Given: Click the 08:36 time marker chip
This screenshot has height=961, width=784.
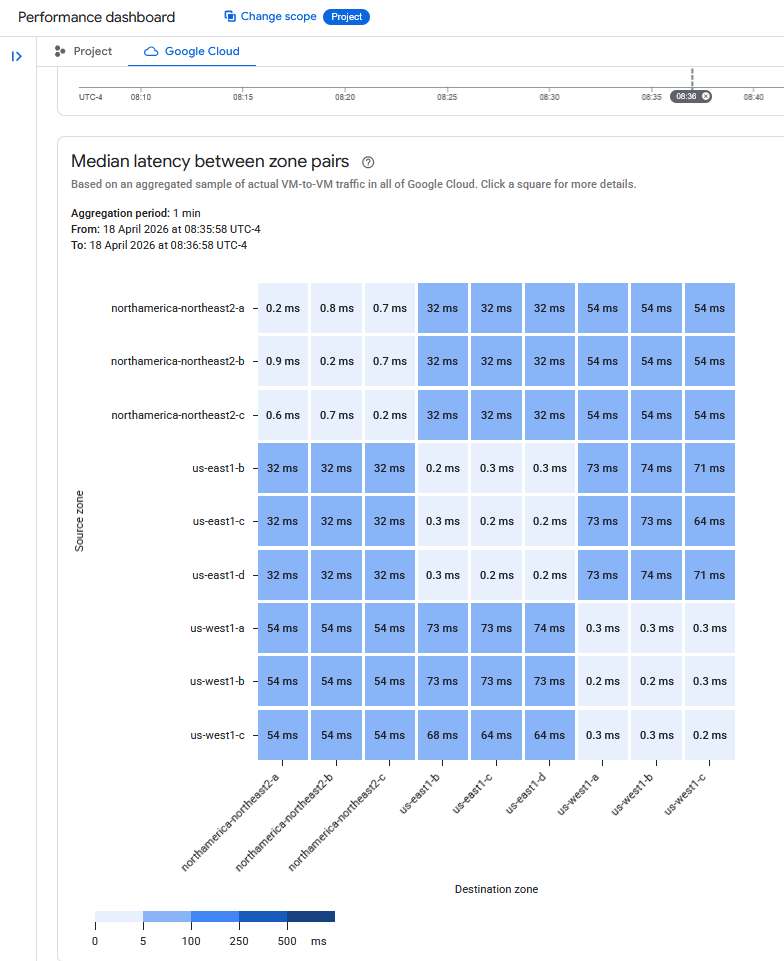Looking at the screenshot, I should point(685,96).
